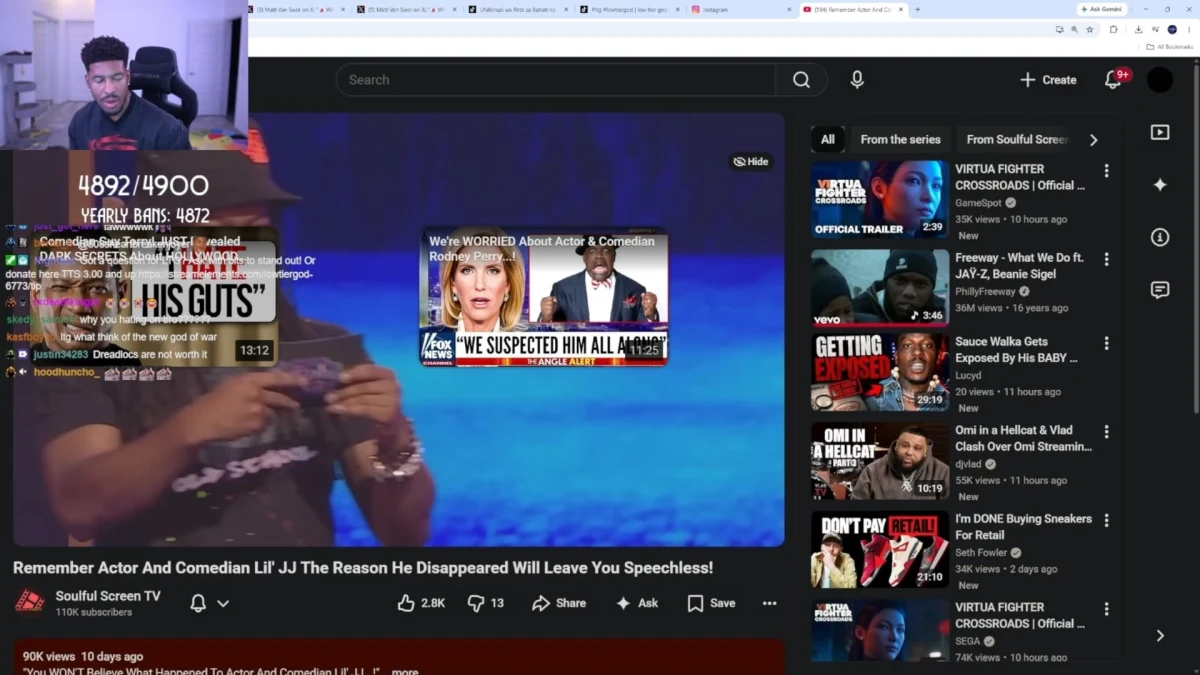1200x675 pixels.
Task: Select 'From Soulful Screen' filter chip
Action: click(x=1017, y=140)
